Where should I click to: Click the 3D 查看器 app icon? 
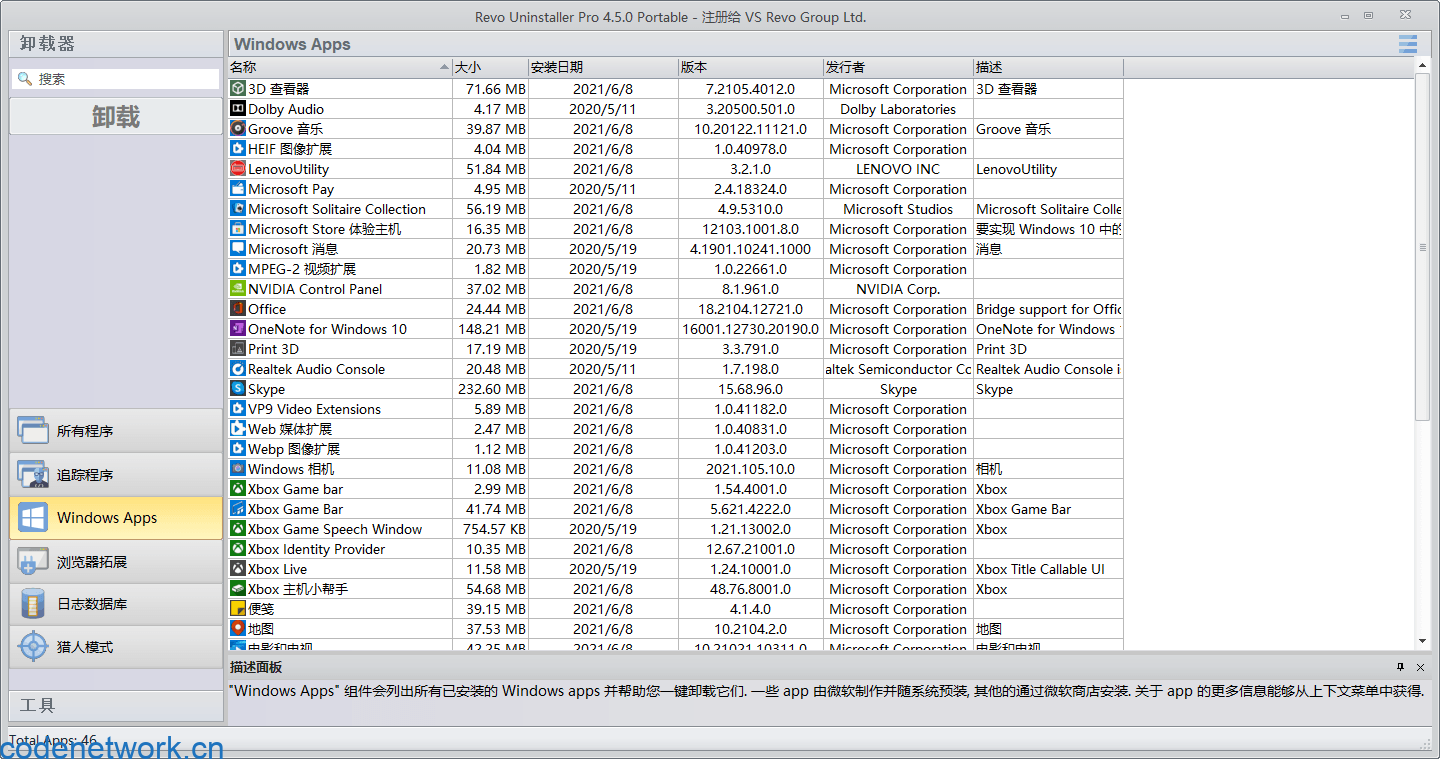coord(238,89)
